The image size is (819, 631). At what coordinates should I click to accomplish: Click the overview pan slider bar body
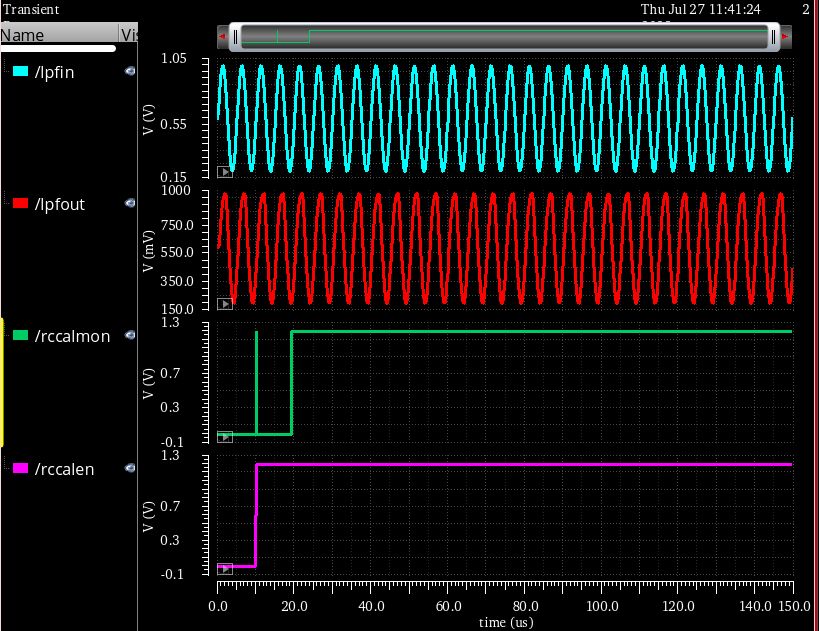[x=504, y=37]
